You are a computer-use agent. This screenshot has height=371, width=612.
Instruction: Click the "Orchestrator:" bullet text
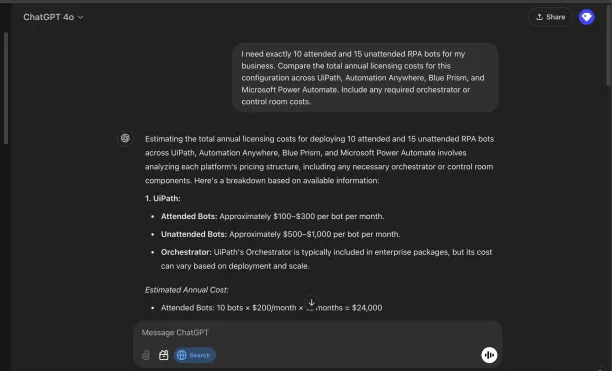(186, 252)
